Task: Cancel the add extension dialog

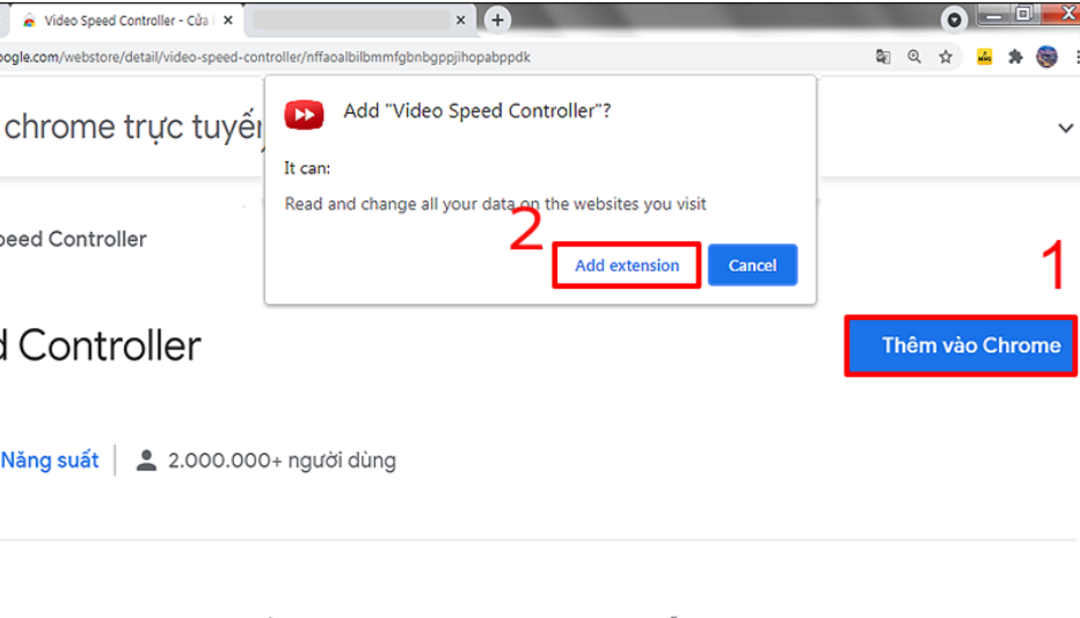Action: pyautogui.click(x=752, y=265)
